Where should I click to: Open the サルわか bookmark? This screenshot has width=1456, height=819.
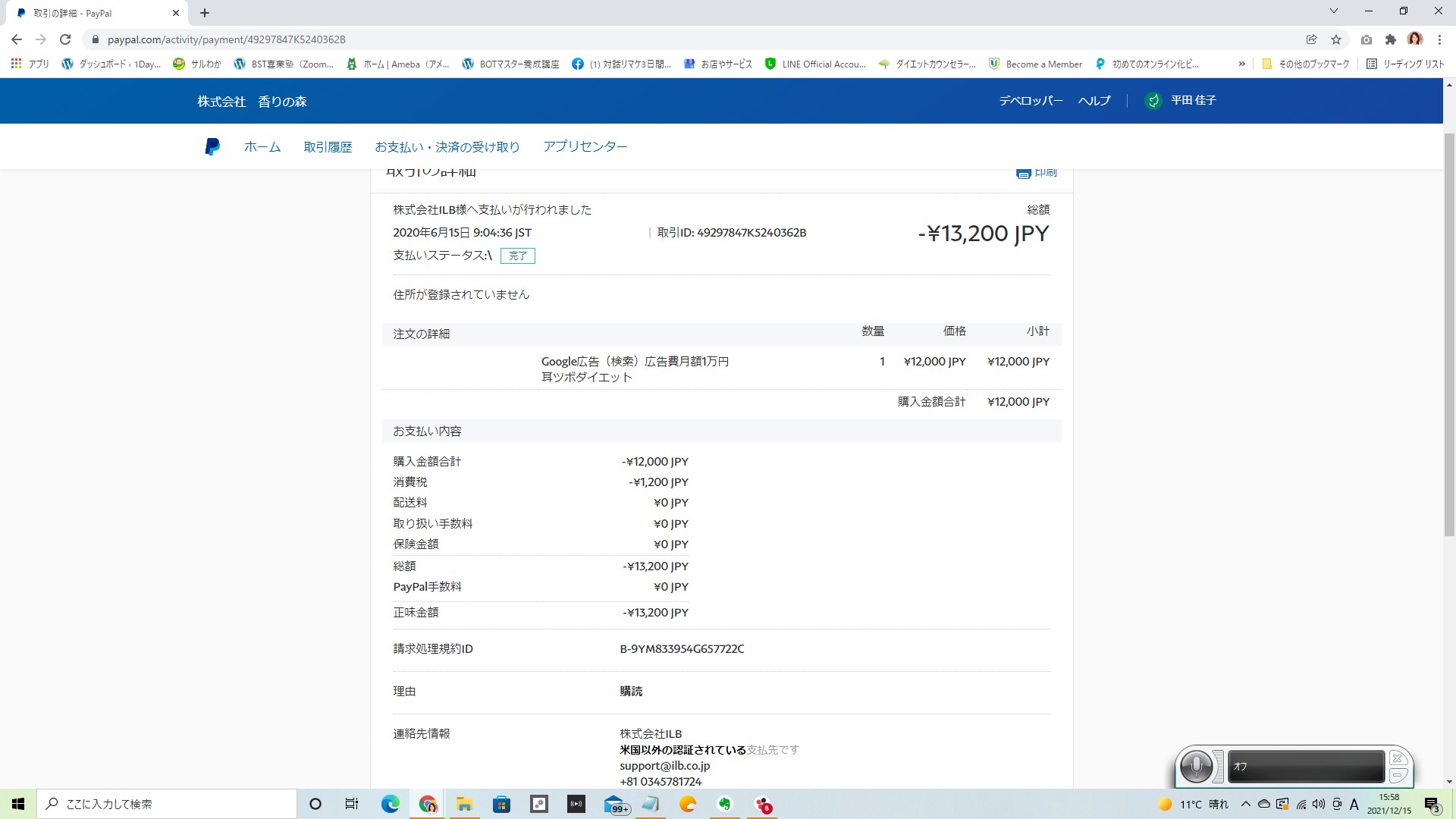click(197, 64)
